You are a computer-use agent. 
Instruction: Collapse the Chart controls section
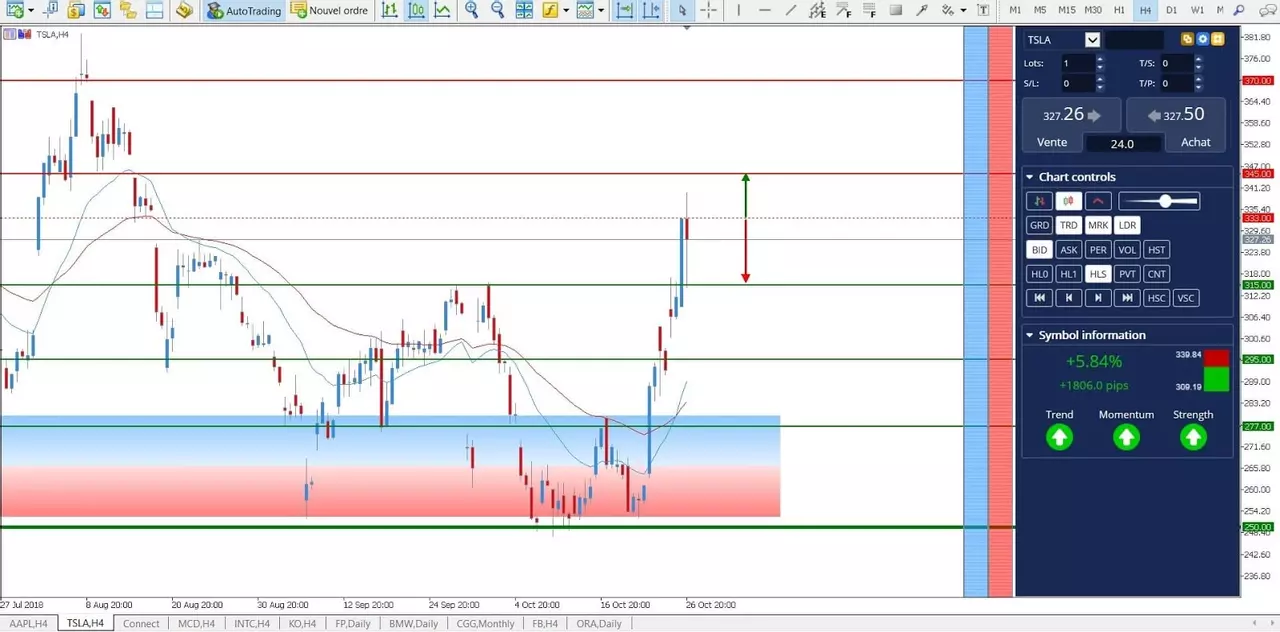1029,177
